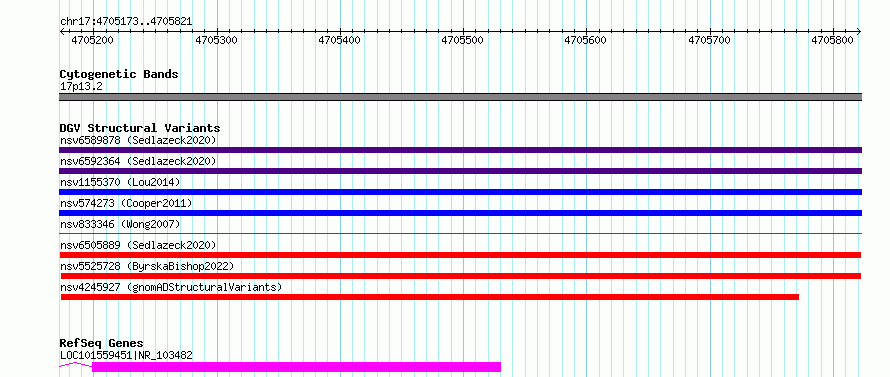Click the 4705800 ruler tick label

pyautogui.click(x=833, y=40)
